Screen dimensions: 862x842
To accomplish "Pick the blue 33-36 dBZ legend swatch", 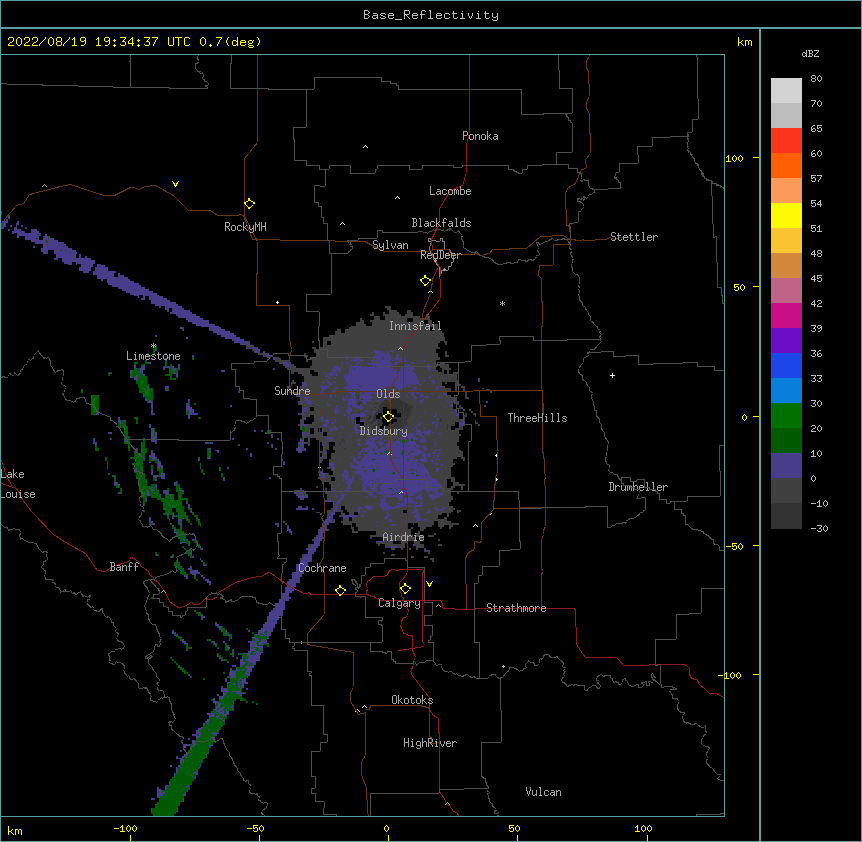I will [786, 365].
